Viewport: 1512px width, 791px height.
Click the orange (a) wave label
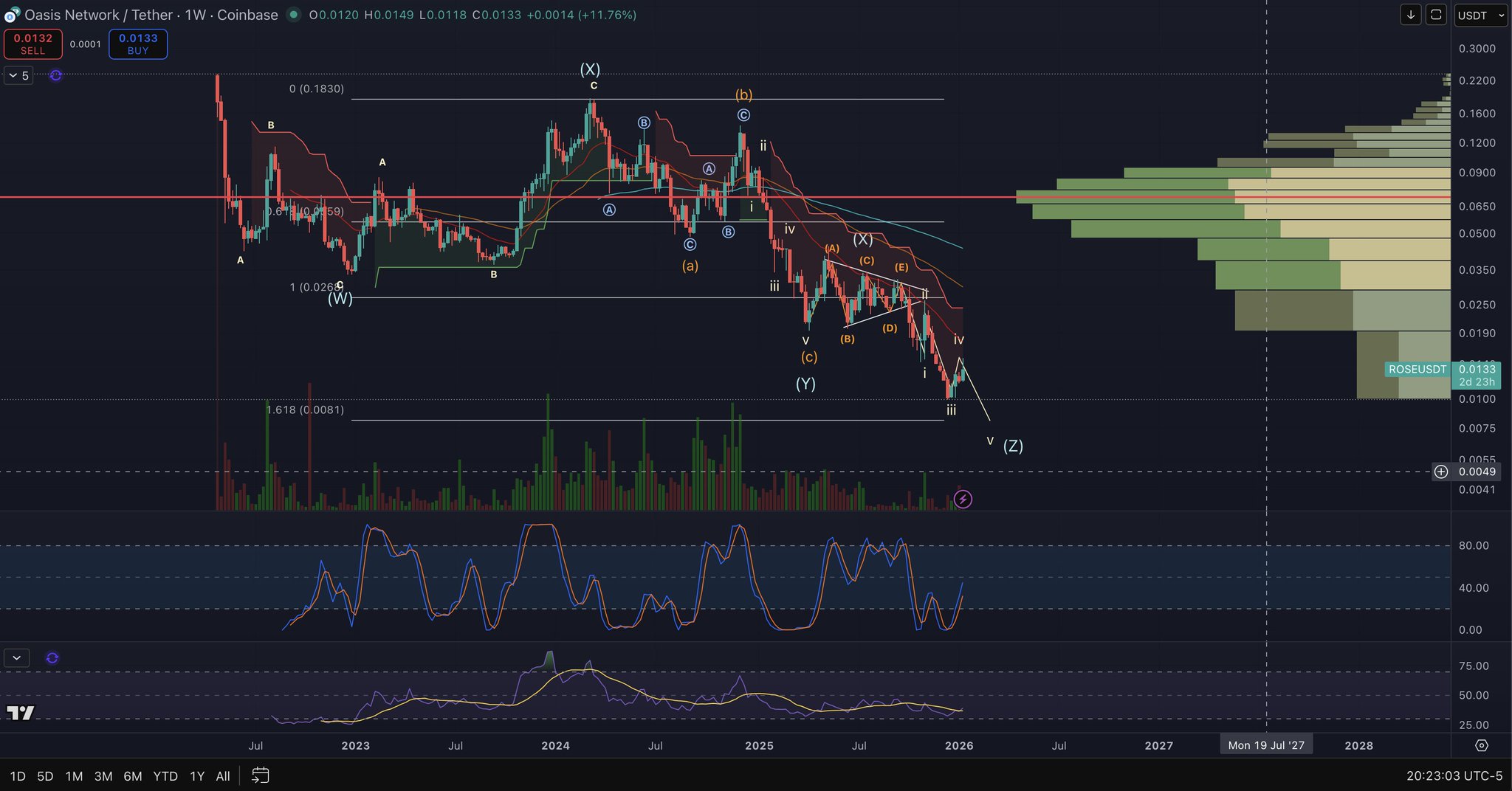coord(690,266)
